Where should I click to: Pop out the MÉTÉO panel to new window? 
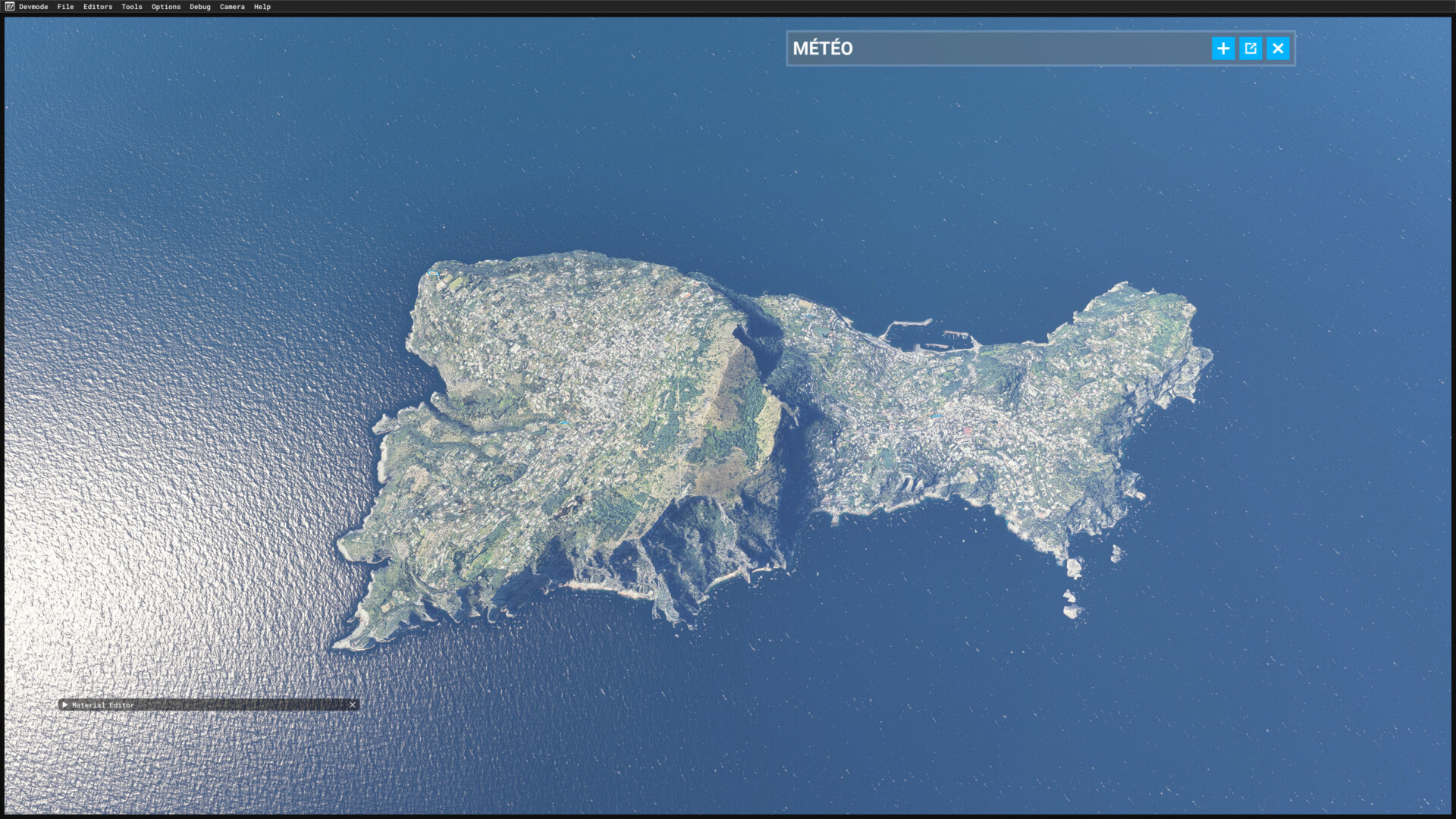coord(1250,49)
